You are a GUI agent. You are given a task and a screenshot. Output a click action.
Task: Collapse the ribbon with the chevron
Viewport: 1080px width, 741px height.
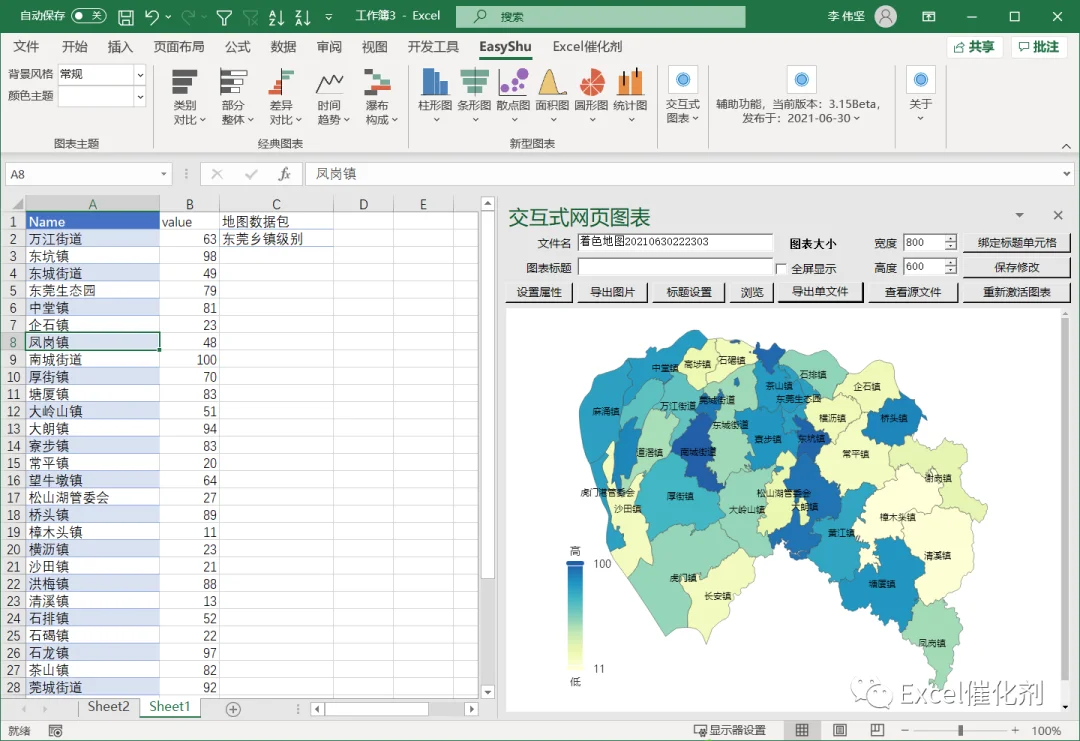pos(1066,146)
